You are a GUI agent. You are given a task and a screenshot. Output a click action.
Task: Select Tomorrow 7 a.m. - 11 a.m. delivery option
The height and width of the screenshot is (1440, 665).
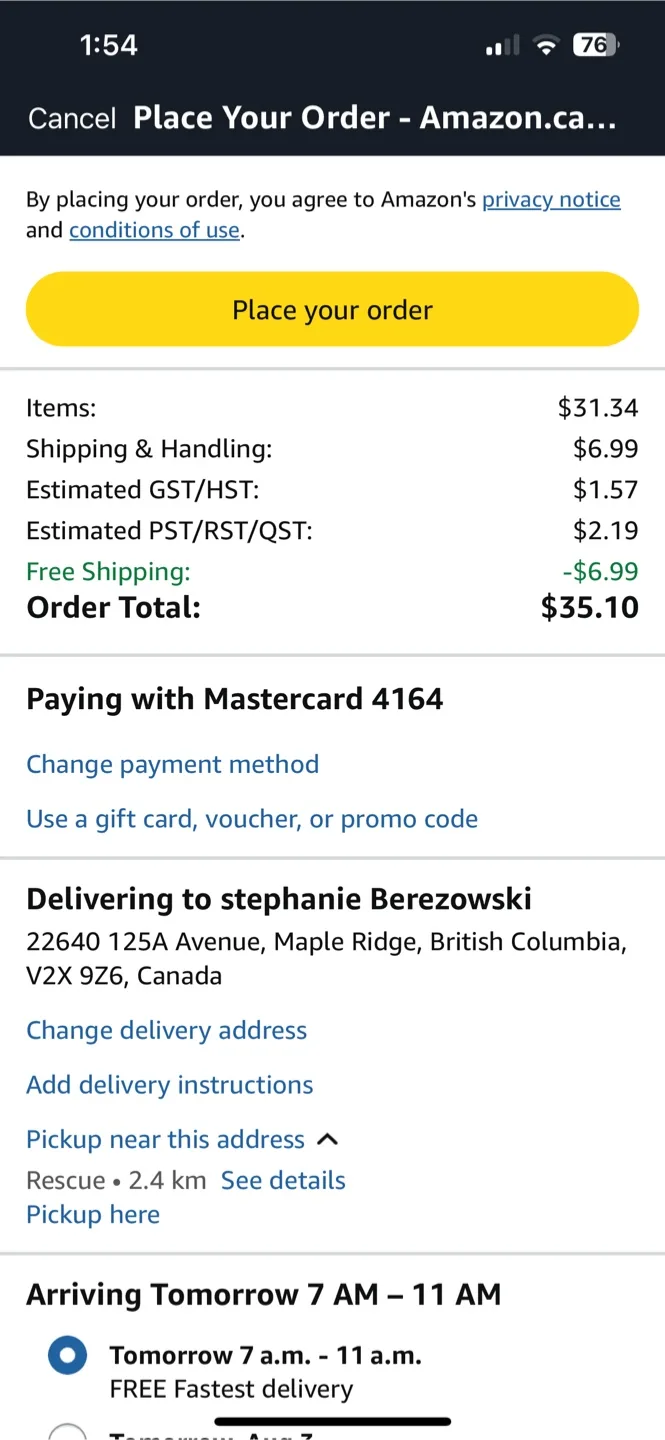click(68, 1356)
